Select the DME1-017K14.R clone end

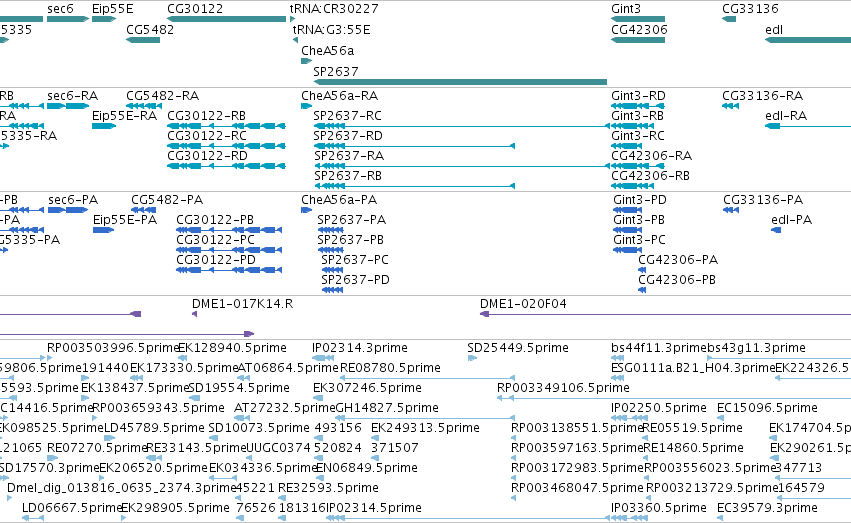[x=194, y=314]
